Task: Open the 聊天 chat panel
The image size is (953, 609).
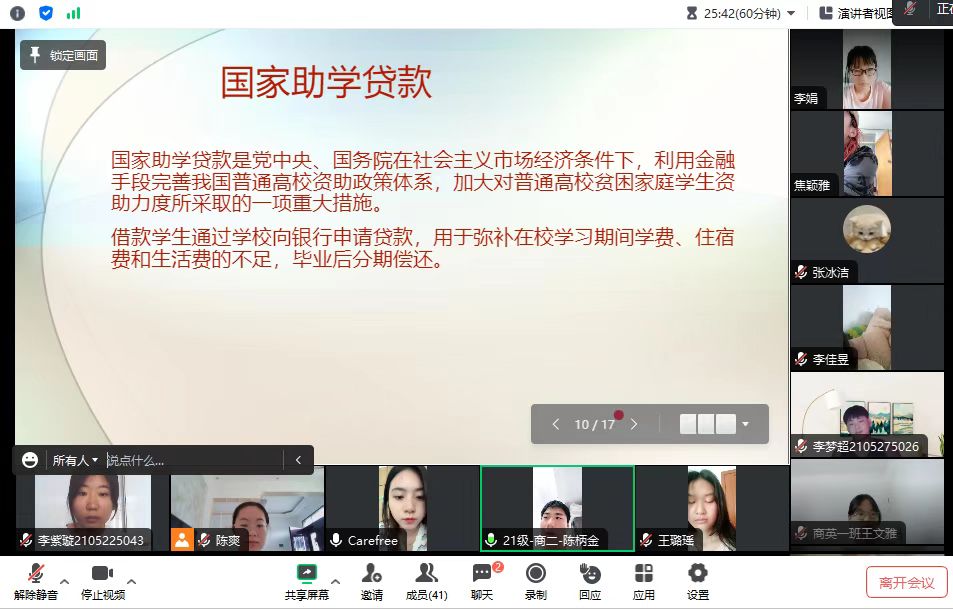Action: click(482, 580)
